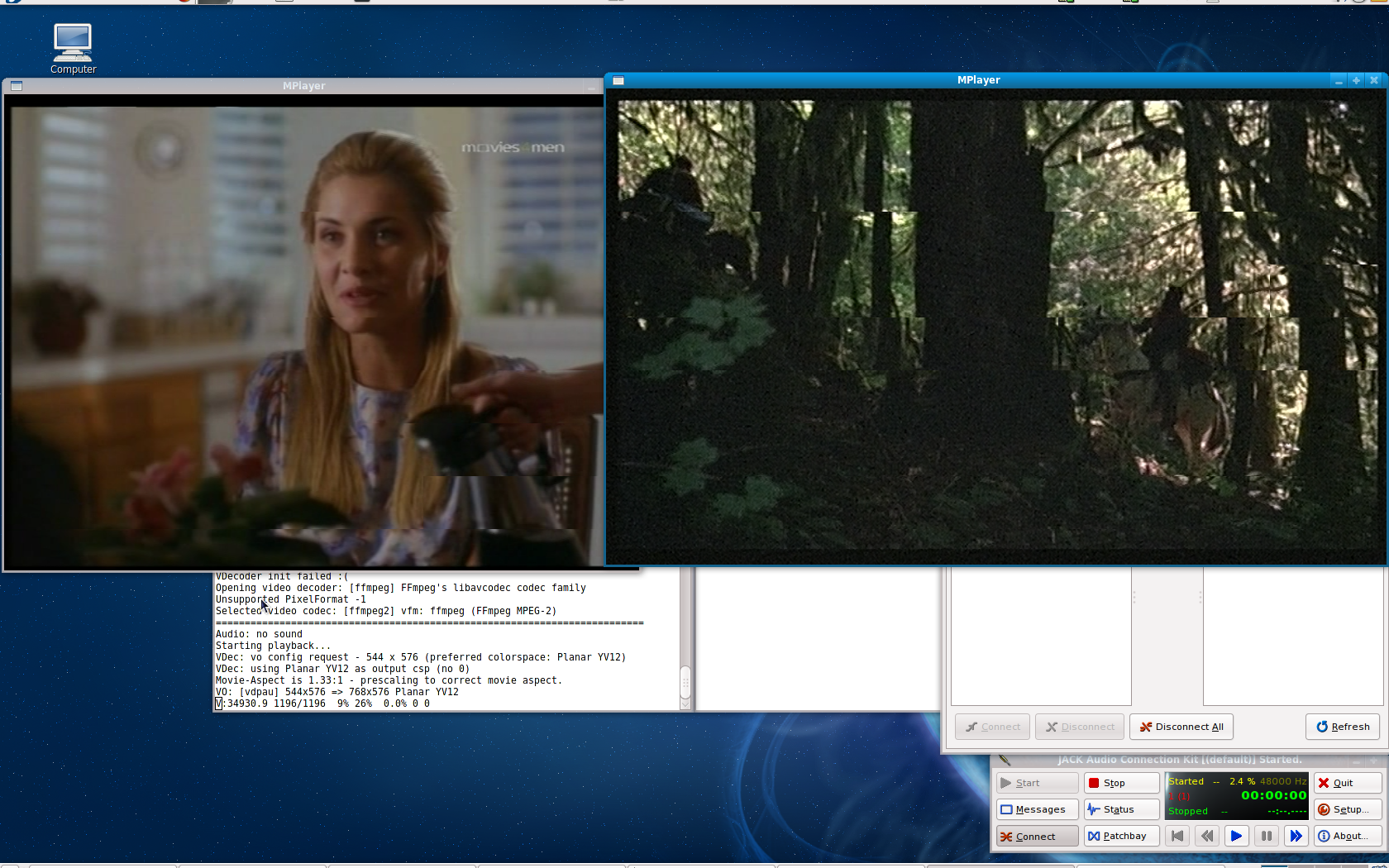Start JACK transport playback

pos(1236,836)
